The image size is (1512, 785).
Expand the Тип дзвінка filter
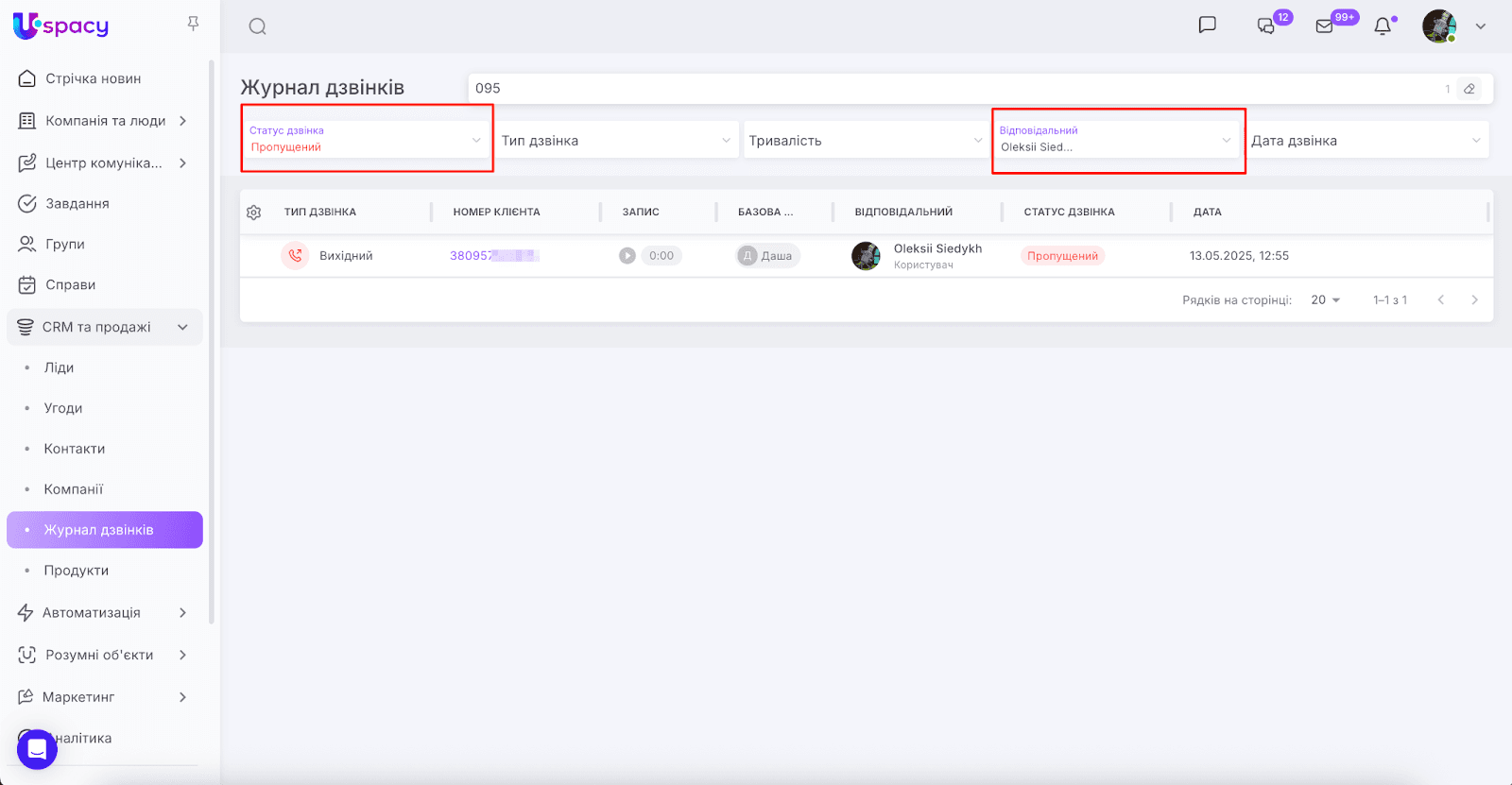(616, 141)
